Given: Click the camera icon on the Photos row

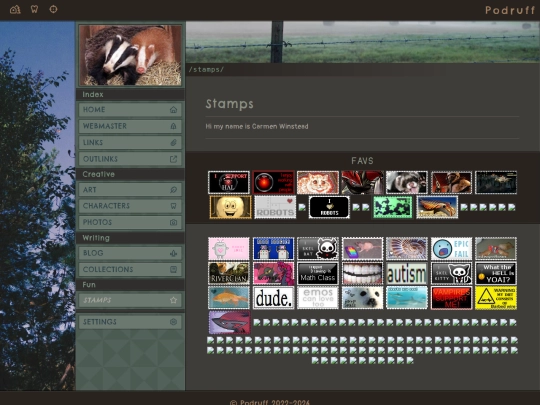Looking at the screenshot, I should click(x=174, y=222).
